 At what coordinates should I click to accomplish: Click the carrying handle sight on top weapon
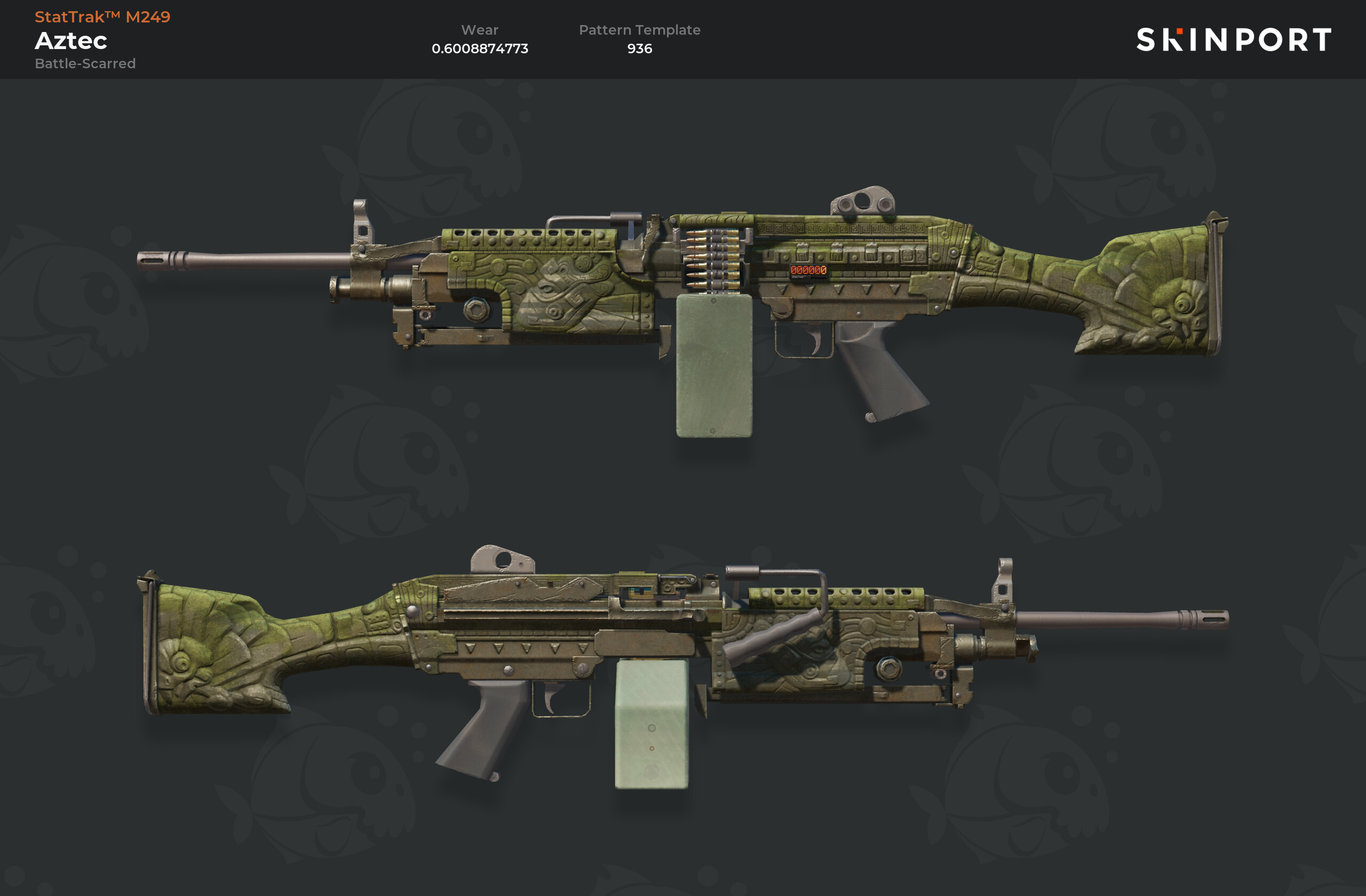tap(863, 201)
